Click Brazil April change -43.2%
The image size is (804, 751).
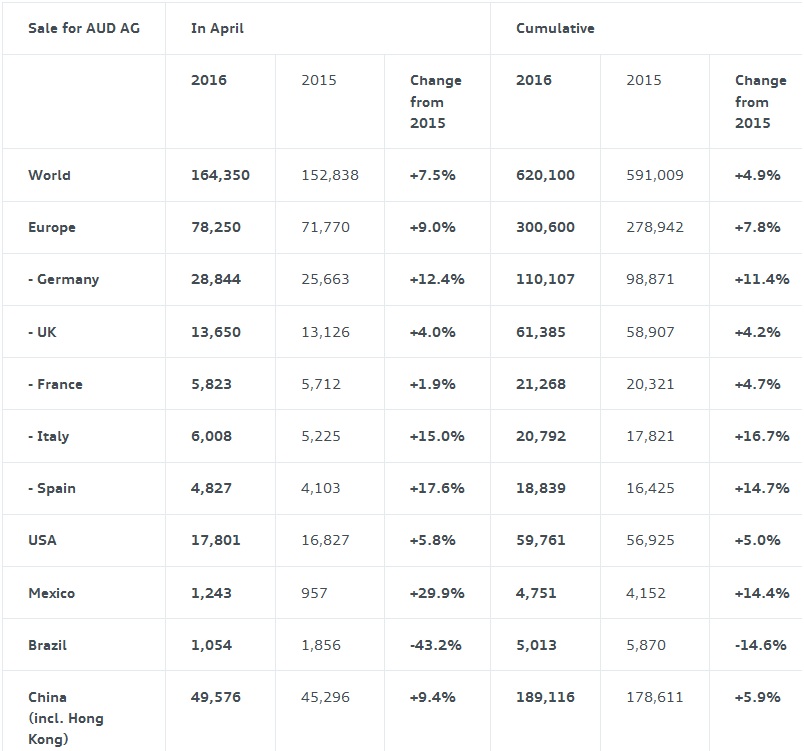point(435,645)
